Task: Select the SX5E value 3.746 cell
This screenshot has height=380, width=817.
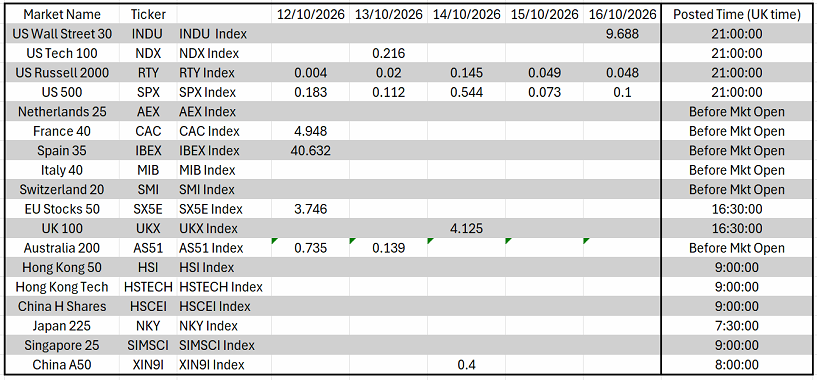Action: tap(311, 209)
